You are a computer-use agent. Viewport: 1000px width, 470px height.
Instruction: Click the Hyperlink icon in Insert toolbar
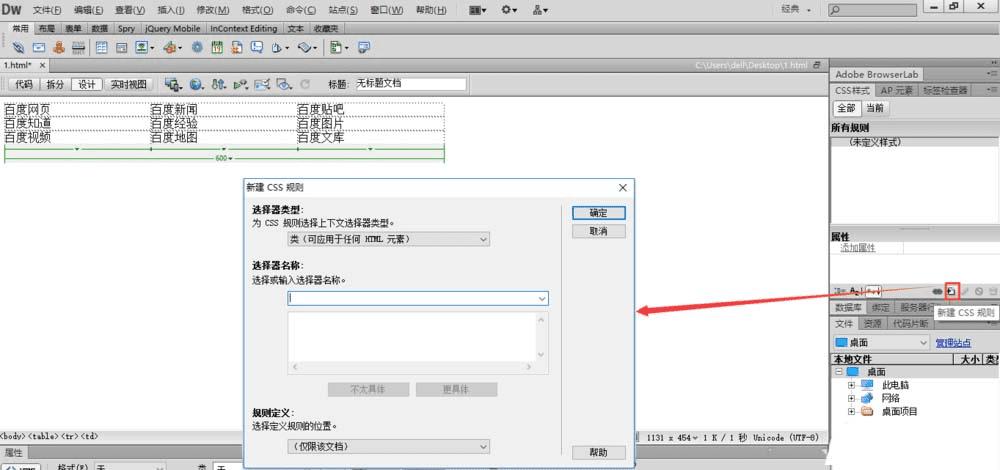[x=18, y=47]
